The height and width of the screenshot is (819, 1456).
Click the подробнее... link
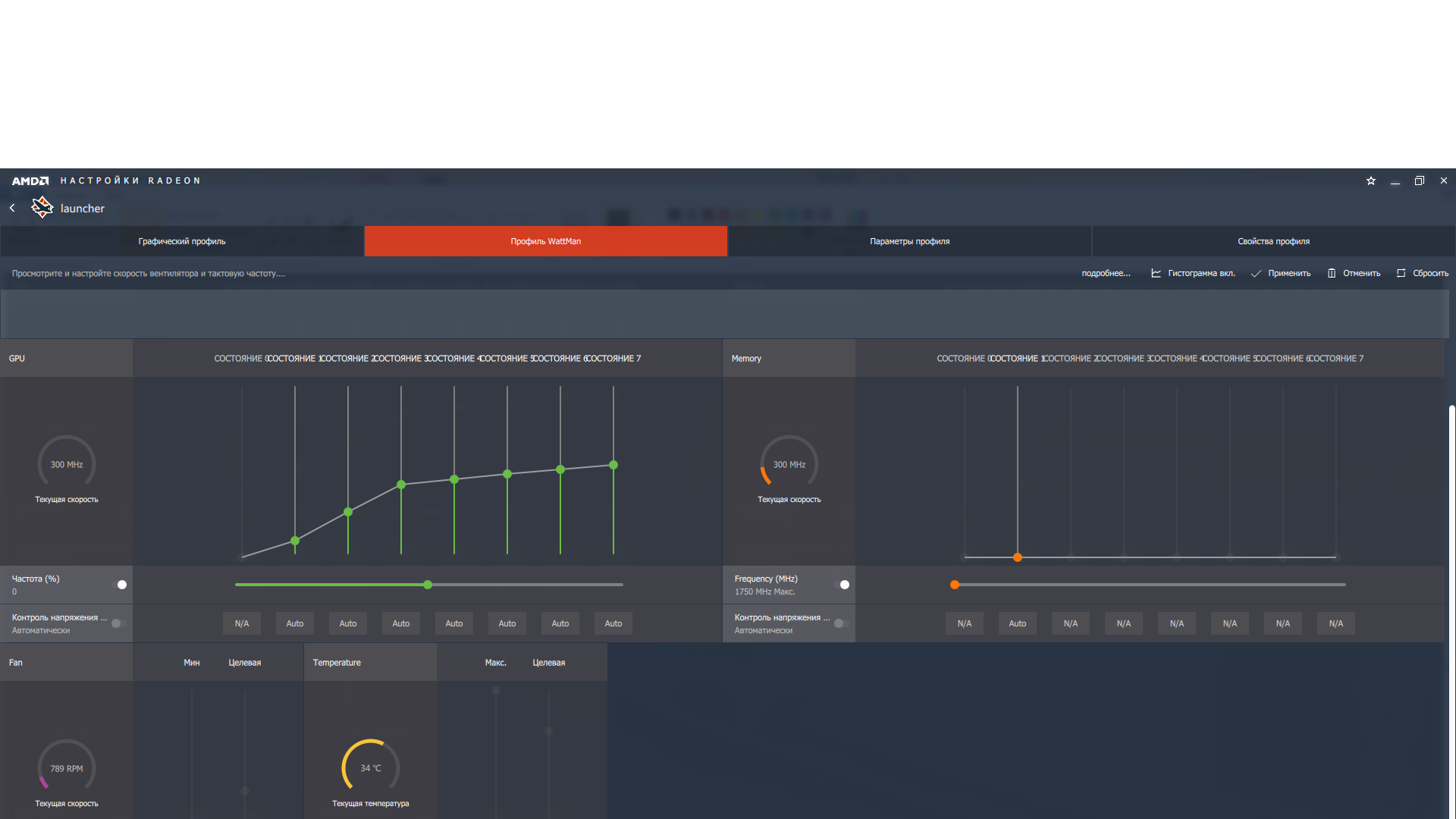click(x=1106, y=273)
